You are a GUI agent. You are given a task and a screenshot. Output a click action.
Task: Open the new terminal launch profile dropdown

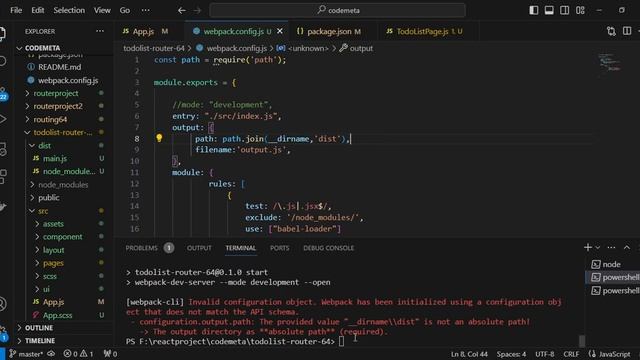pyautogui.click(x=598, y=247)
